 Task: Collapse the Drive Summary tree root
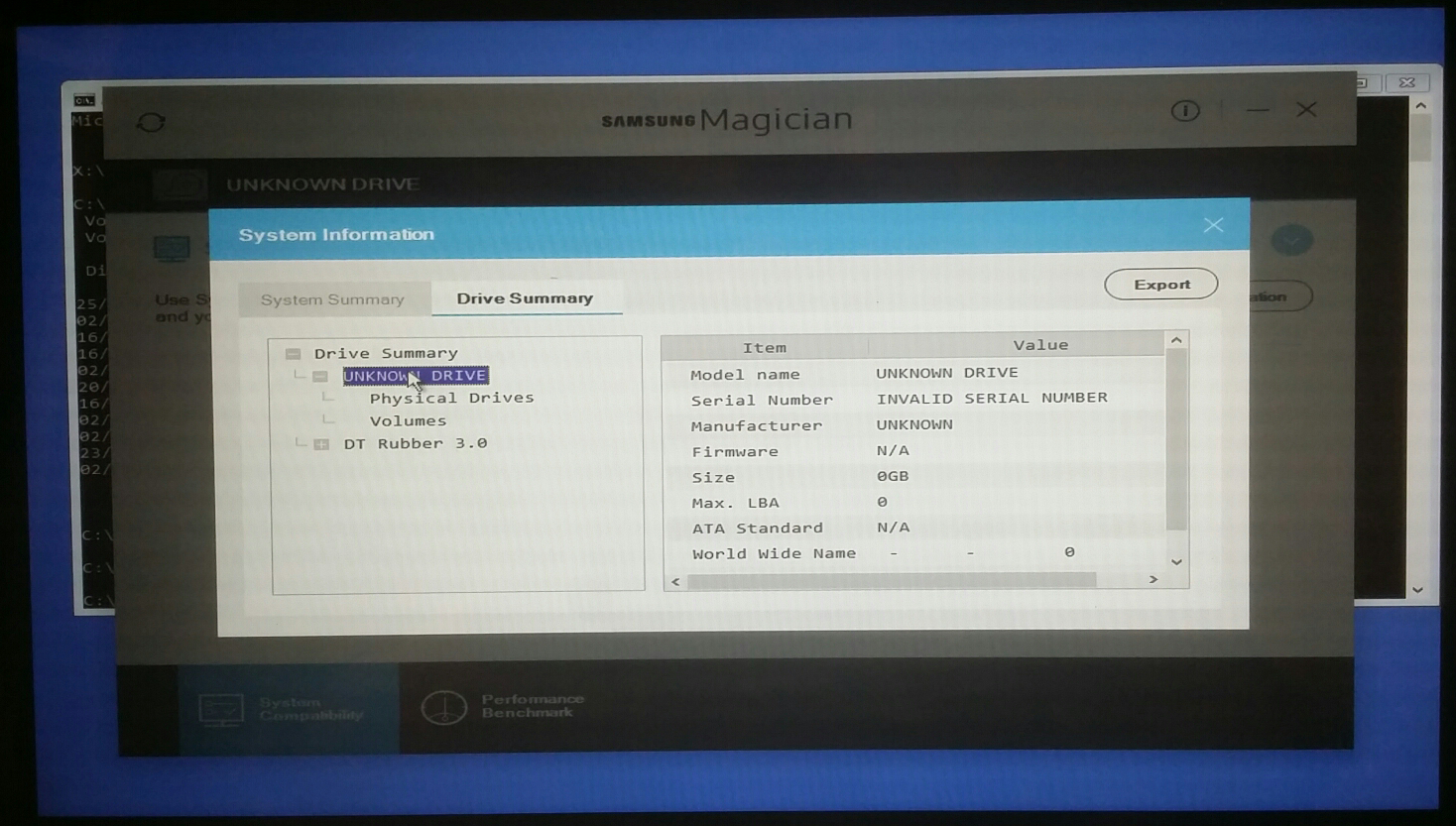294,354
